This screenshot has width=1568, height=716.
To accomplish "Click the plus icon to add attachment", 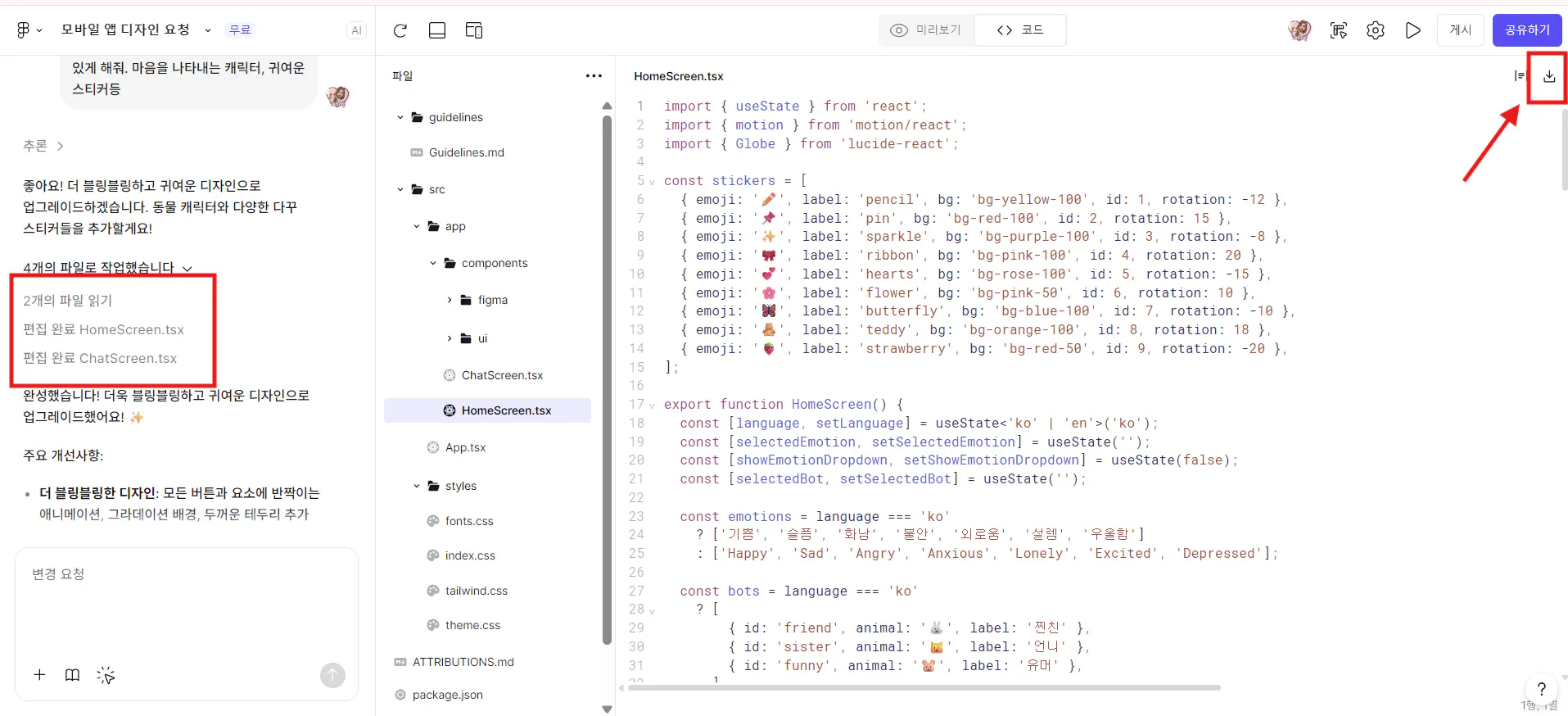I will tap(39, 675).
